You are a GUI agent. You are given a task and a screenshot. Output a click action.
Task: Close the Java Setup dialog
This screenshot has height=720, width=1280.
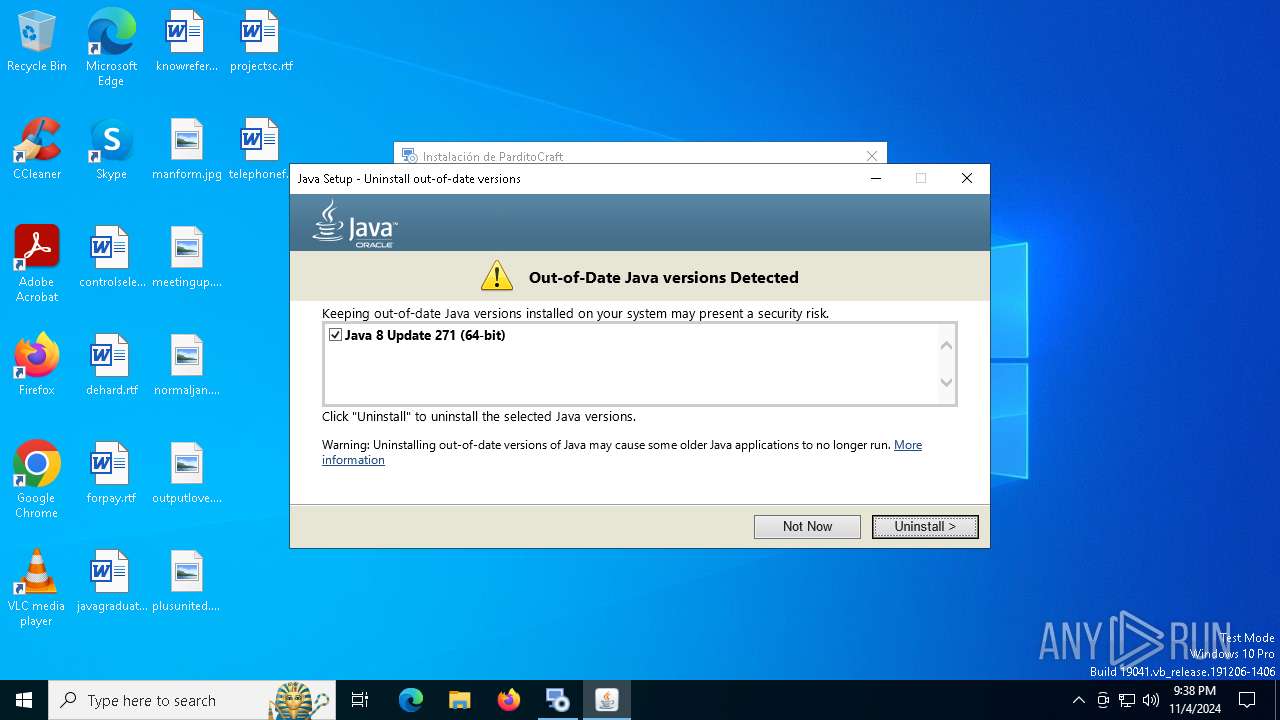coord(966,178)
